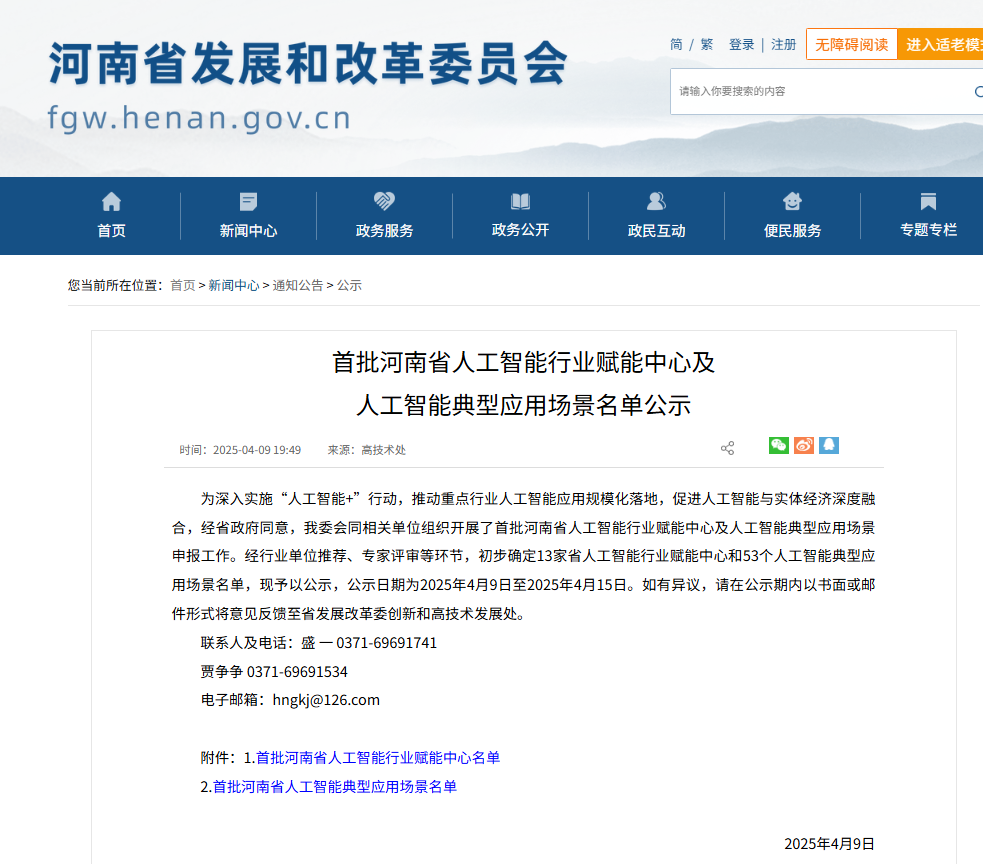Image resolution: width=983 pixels, height=864 pixels.
Task: Switch to simplified Chinese with 简
Action: point(676,44)
